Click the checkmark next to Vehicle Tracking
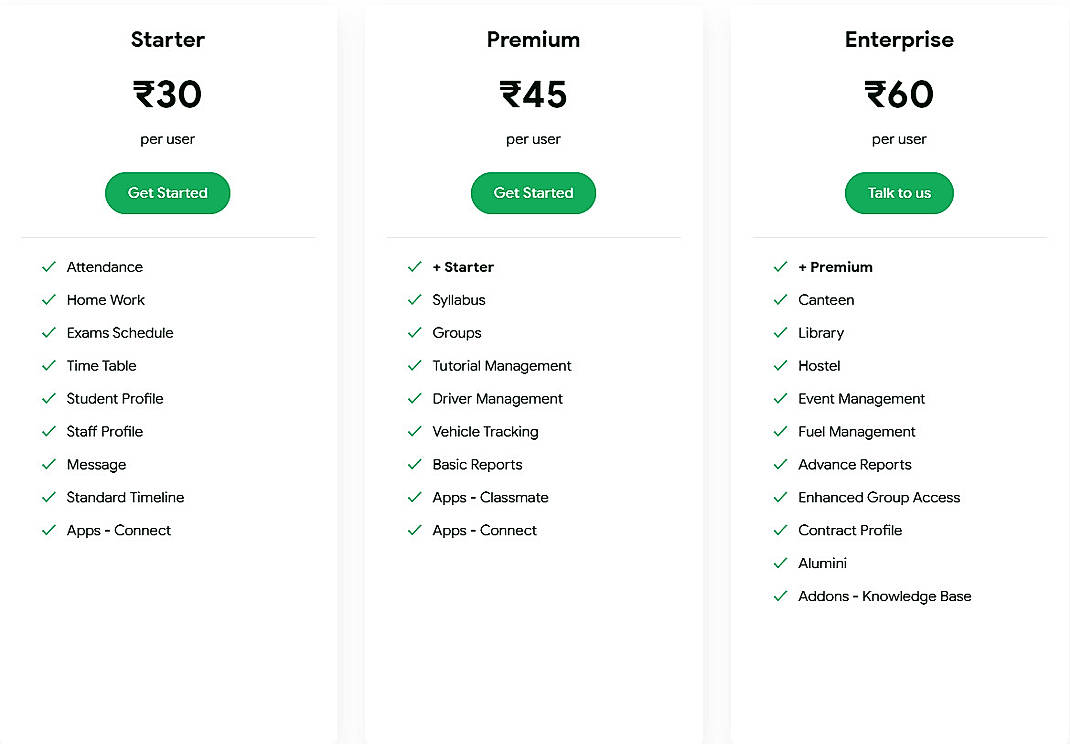Screen dimensions: 1070x744 pyautogui.click(x=415, y=432)
